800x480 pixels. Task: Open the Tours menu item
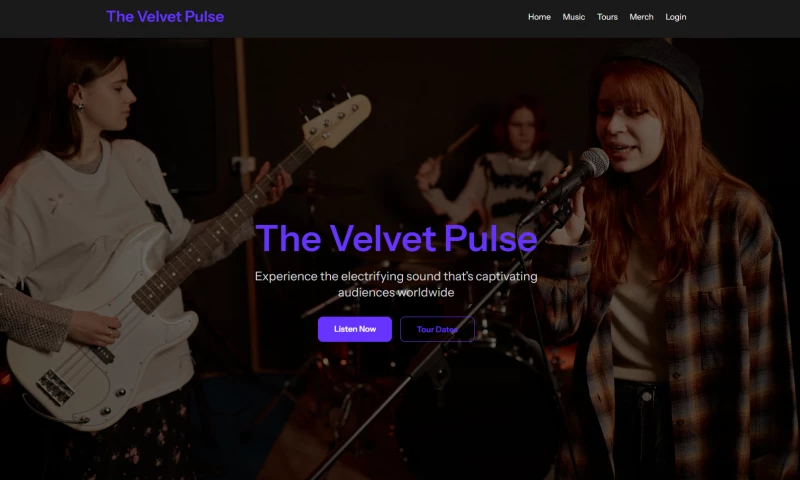pyautogui.click(x=607, y=17)
